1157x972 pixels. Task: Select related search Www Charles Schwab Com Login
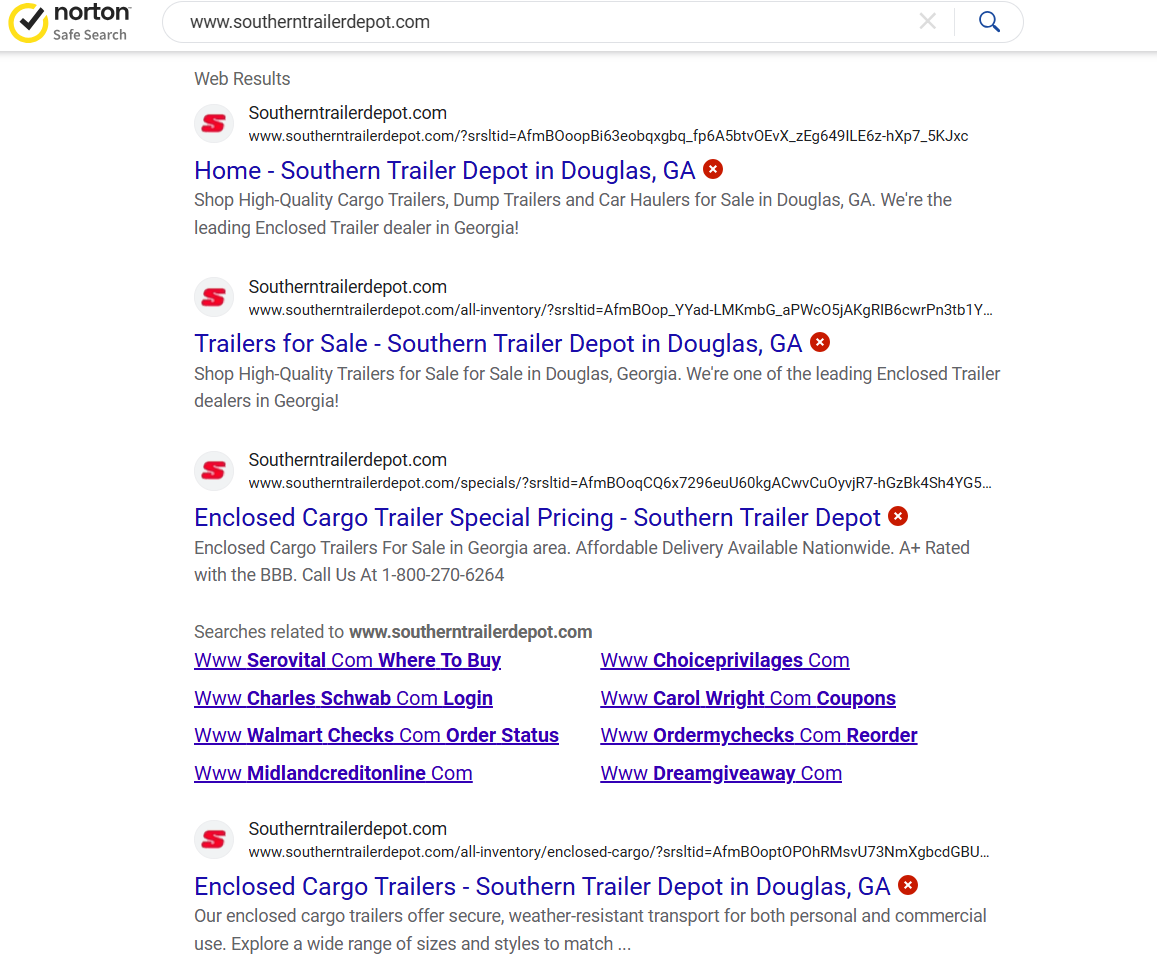tap(343, 698)
